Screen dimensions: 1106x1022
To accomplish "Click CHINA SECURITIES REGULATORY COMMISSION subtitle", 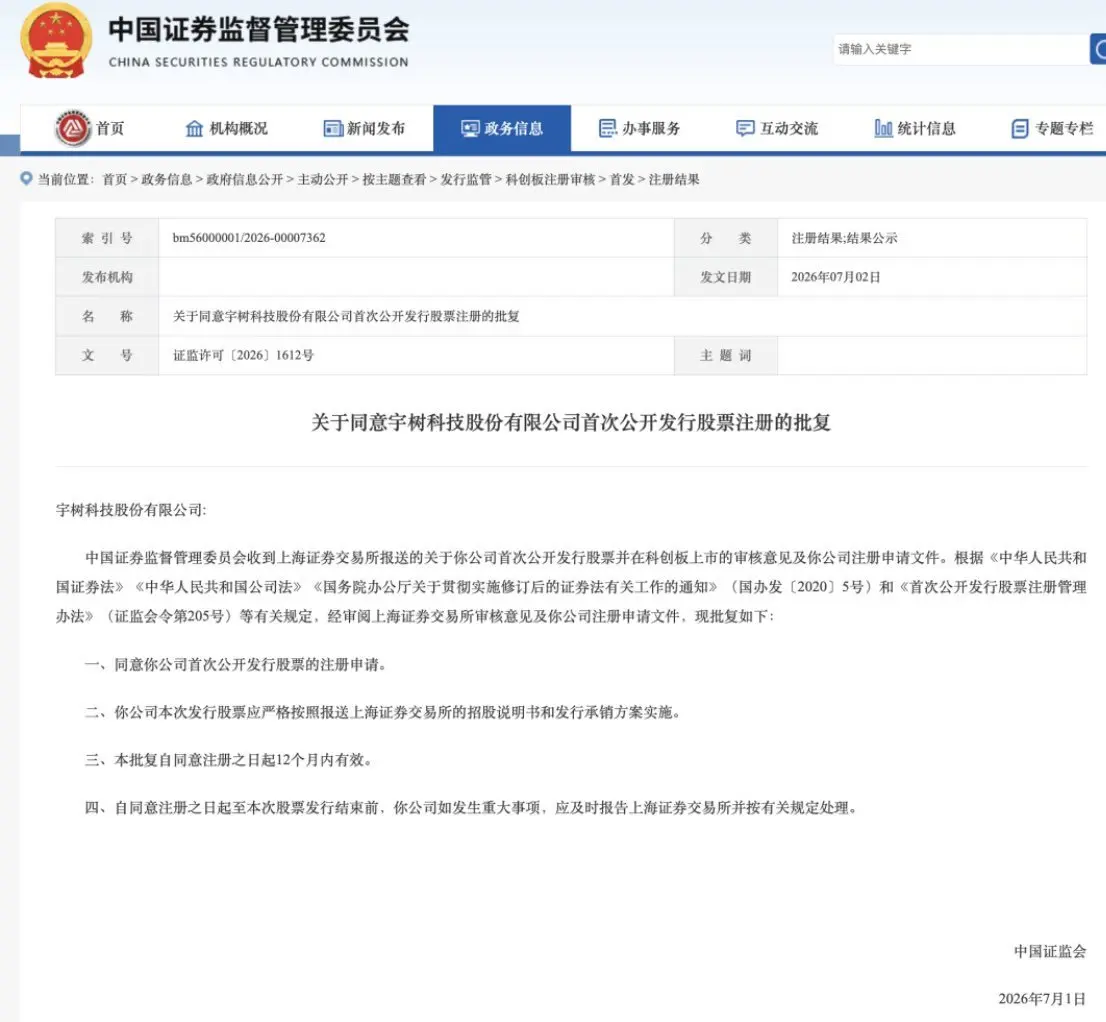I will 259,62.
